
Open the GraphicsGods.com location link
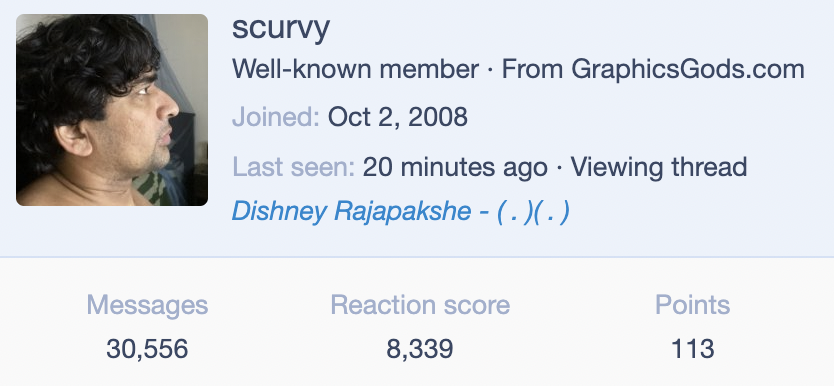(688, 70)
